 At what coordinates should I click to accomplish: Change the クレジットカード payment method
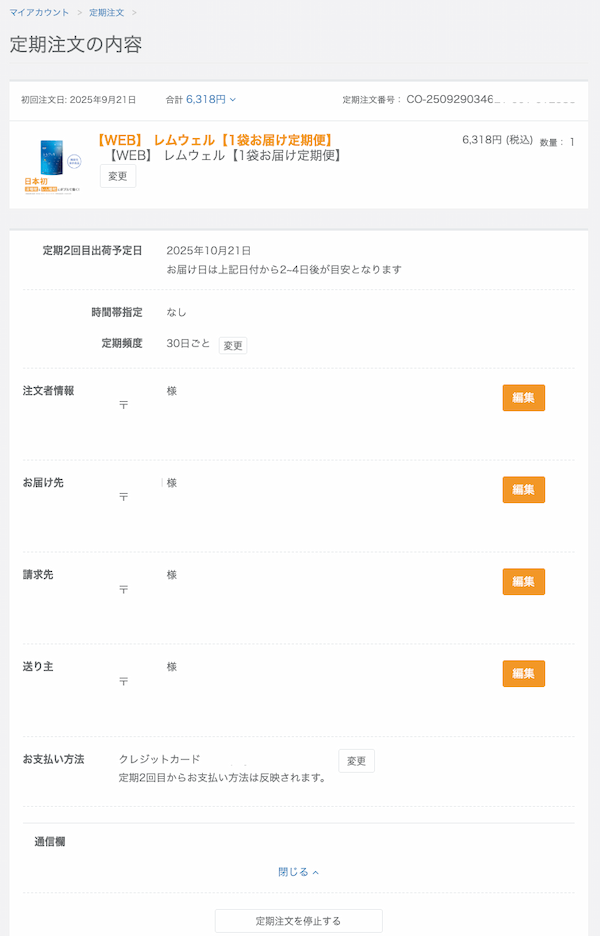pyautogui.click(x=356, y=761)
